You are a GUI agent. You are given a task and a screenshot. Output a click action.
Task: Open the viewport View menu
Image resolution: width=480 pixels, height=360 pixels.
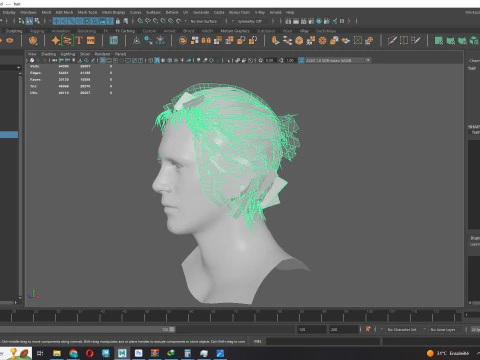tap(32, 54)
